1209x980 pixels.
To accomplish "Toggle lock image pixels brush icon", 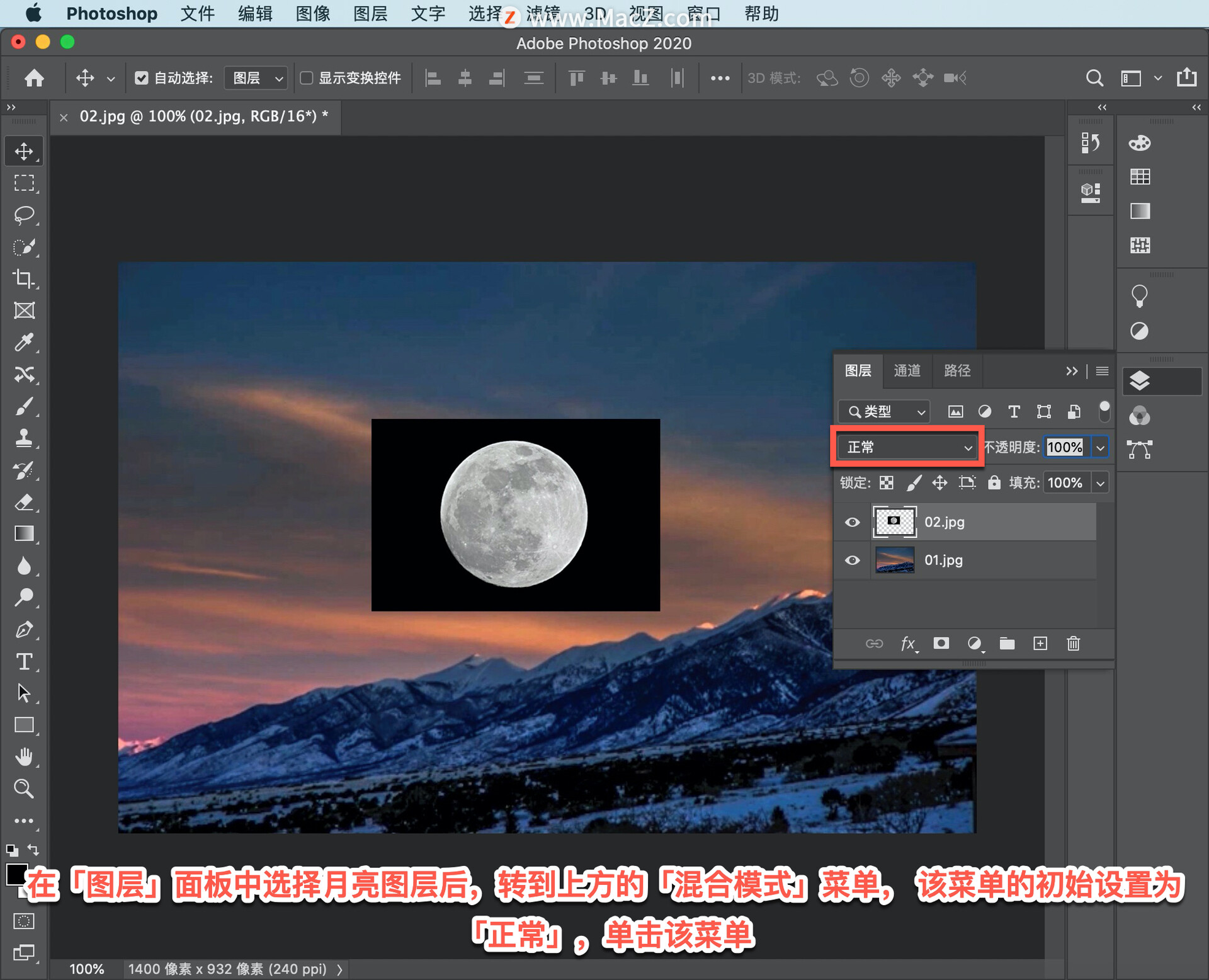I will pyautogui.click(x=913, y=483).
